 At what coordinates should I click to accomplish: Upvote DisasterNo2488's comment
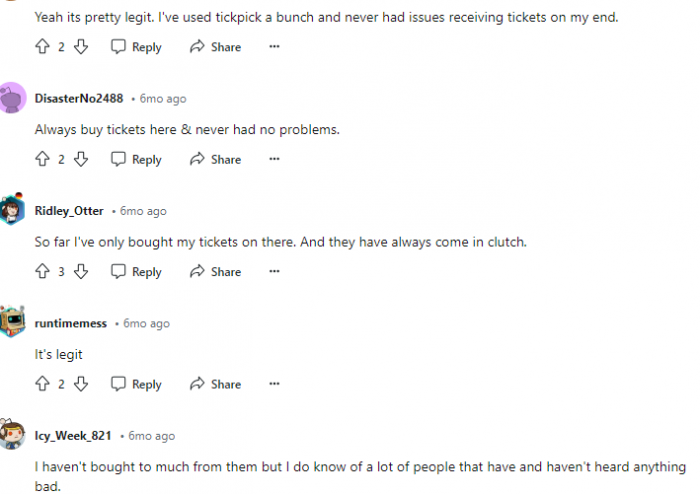[42, 159]
